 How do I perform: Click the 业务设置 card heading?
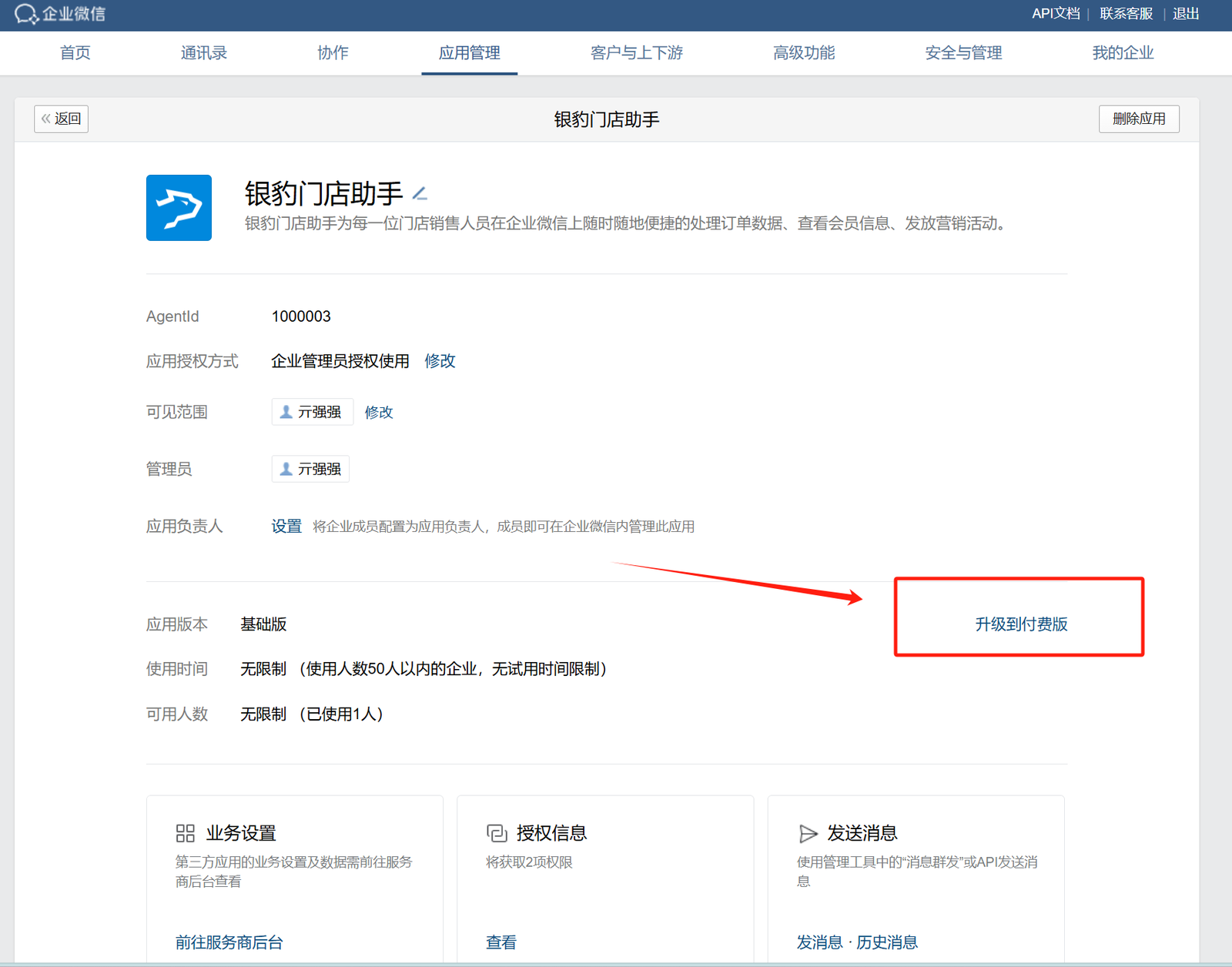click(241, 833)
